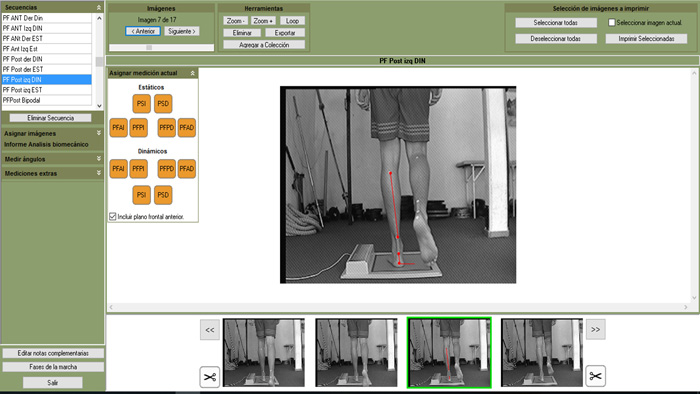The height and width of the screenshot is (394, 700).
Task: Select sequence PF Post der DIN
Action: tap(46, 59)
